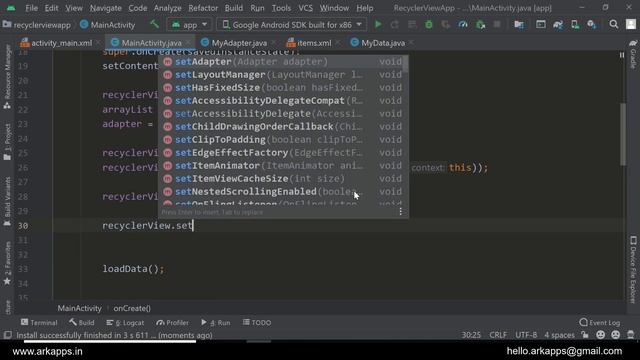Click completion popup three-dot options icon
This screenshot has height=360, width=640.
(400, 211)
